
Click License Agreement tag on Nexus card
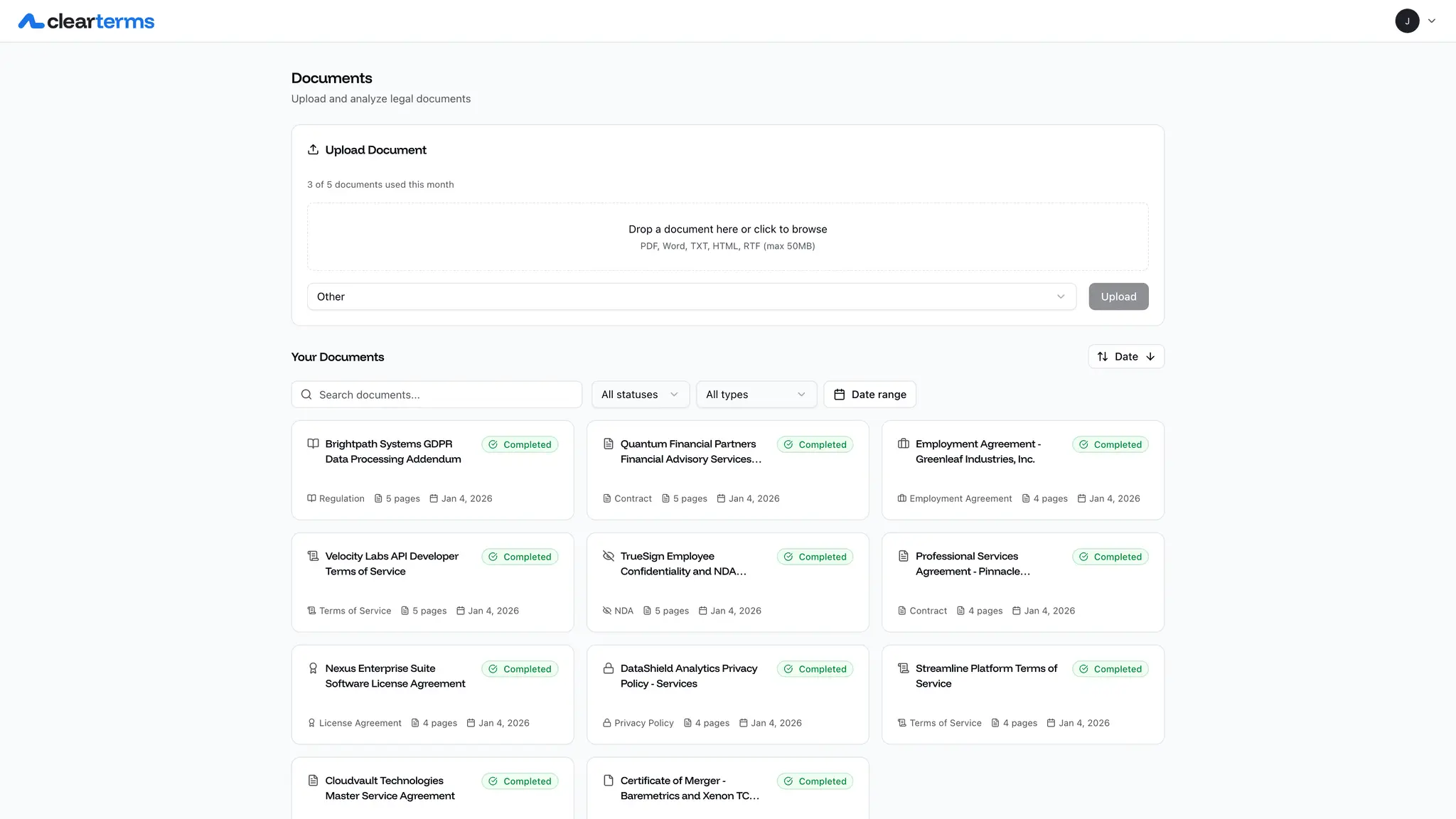354,723
